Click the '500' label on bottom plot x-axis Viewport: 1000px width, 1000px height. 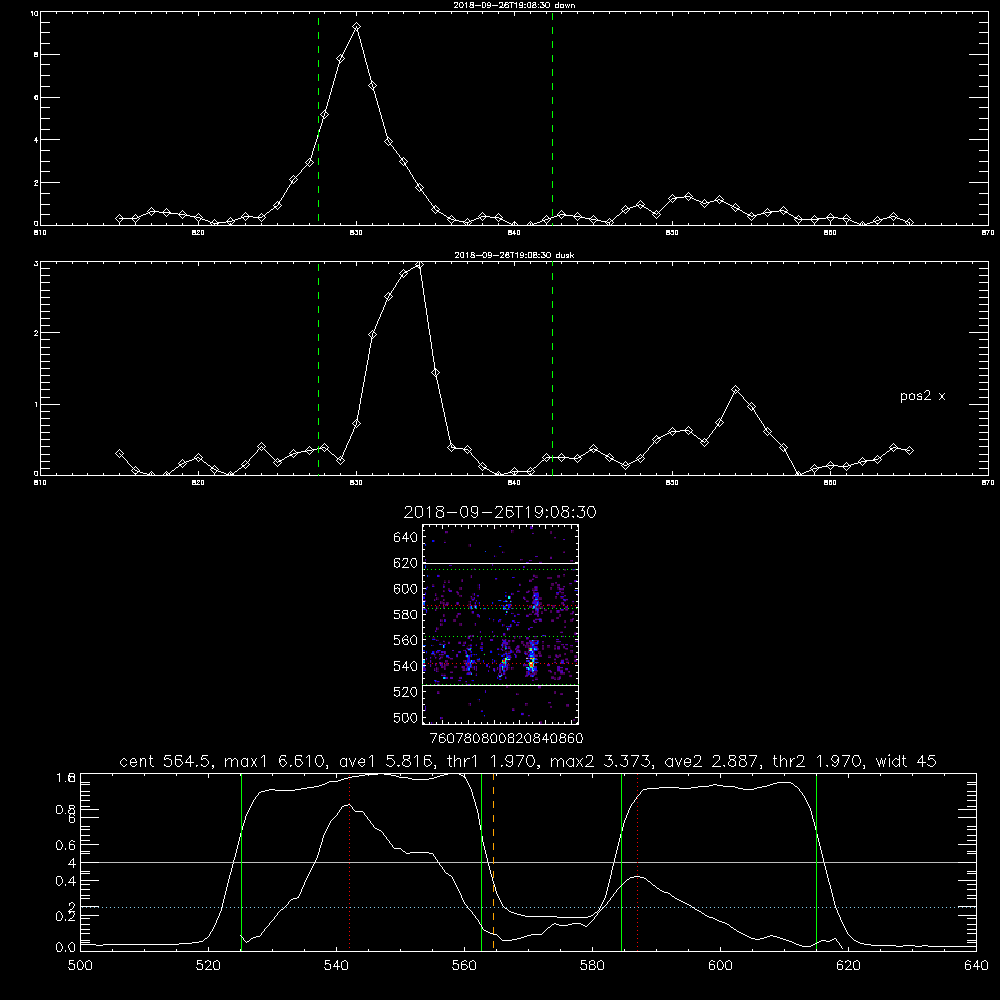click(x=80, y=966)
